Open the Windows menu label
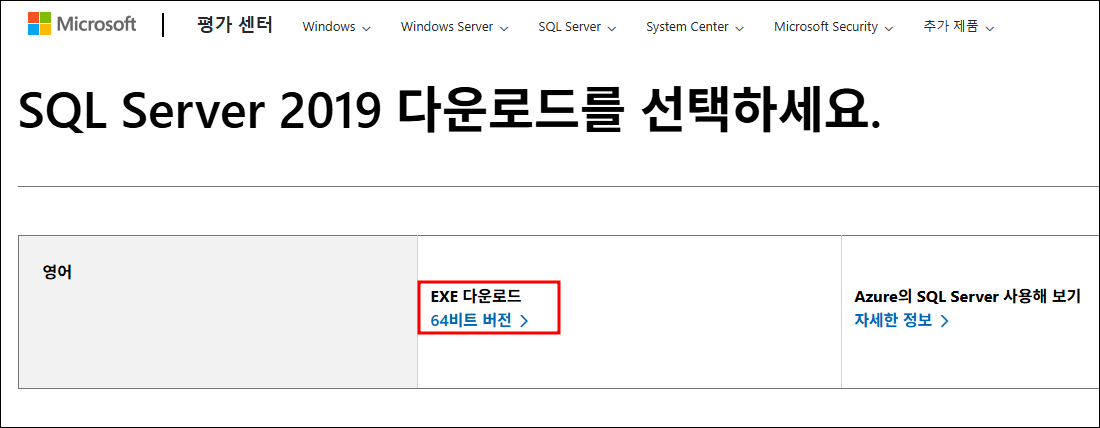The image size is (1100, 428). 328,27
